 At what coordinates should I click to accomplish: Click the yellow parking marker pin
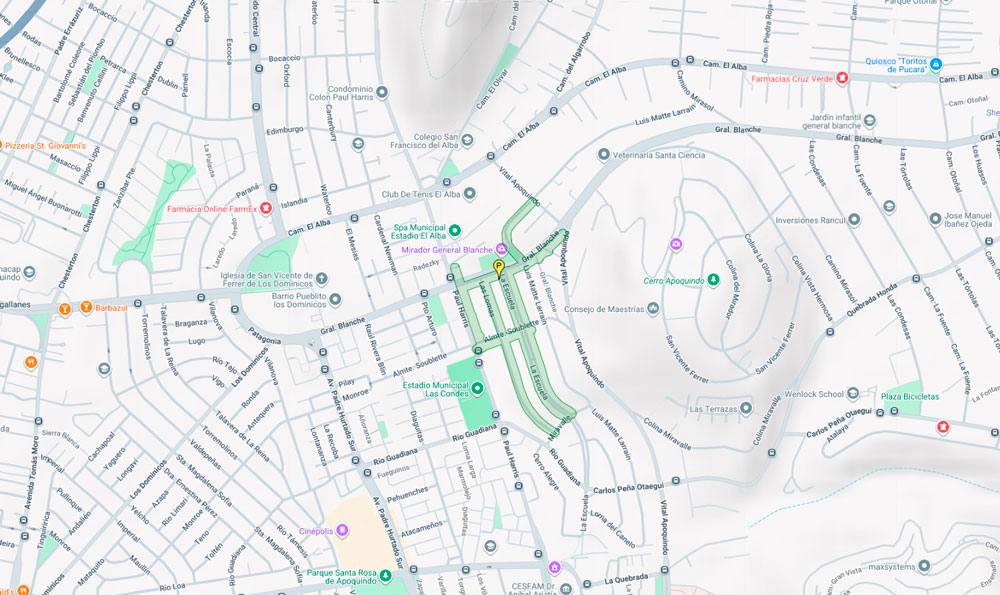pos(499,267)
